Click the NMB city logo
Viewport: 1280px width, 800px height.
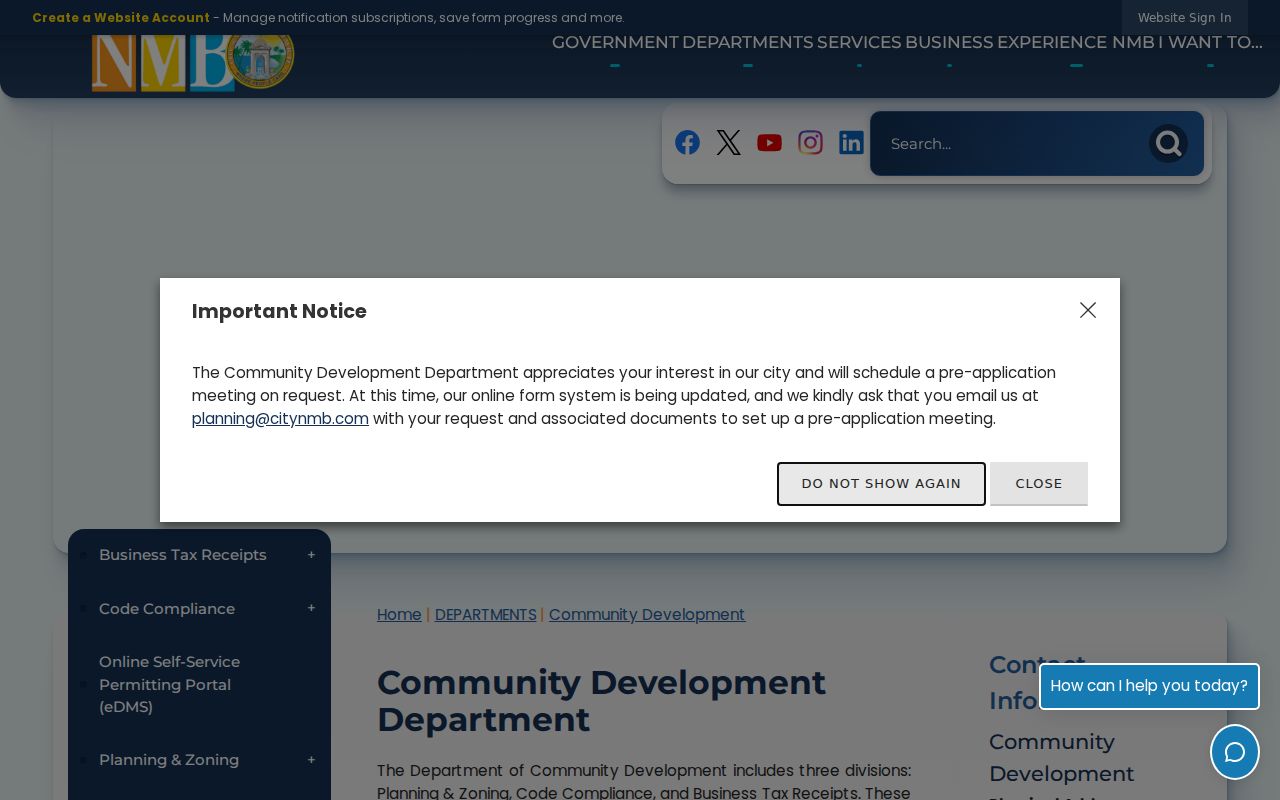click(x=193, y=60)
